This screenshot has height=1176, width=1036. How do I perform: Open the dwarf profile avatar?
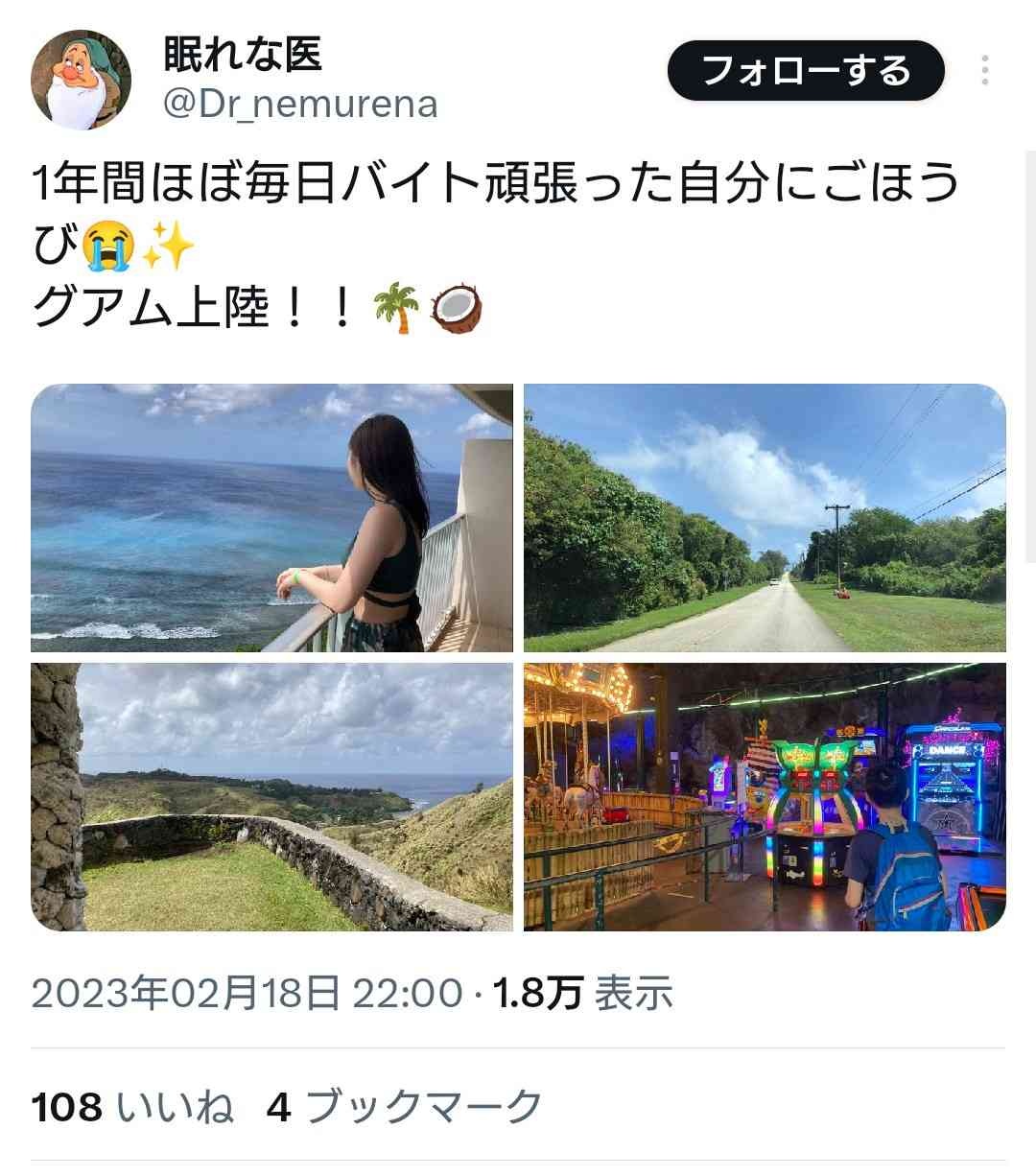pyautogui.click(x=81, y=80)
